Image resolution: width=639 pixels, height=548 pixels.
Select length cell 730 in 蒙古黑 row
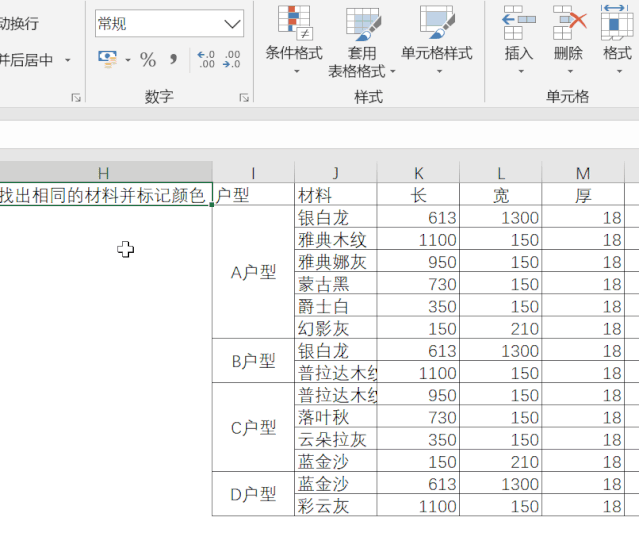coord(419,284)
